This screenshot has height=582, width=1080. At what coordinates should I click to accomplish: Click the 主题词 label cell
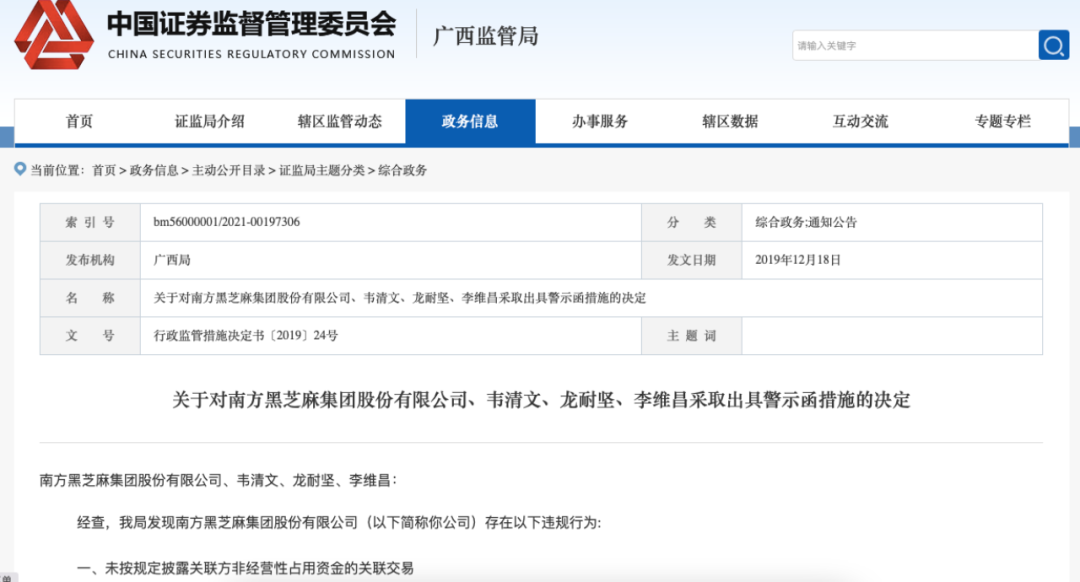click(x=692, y=335)
